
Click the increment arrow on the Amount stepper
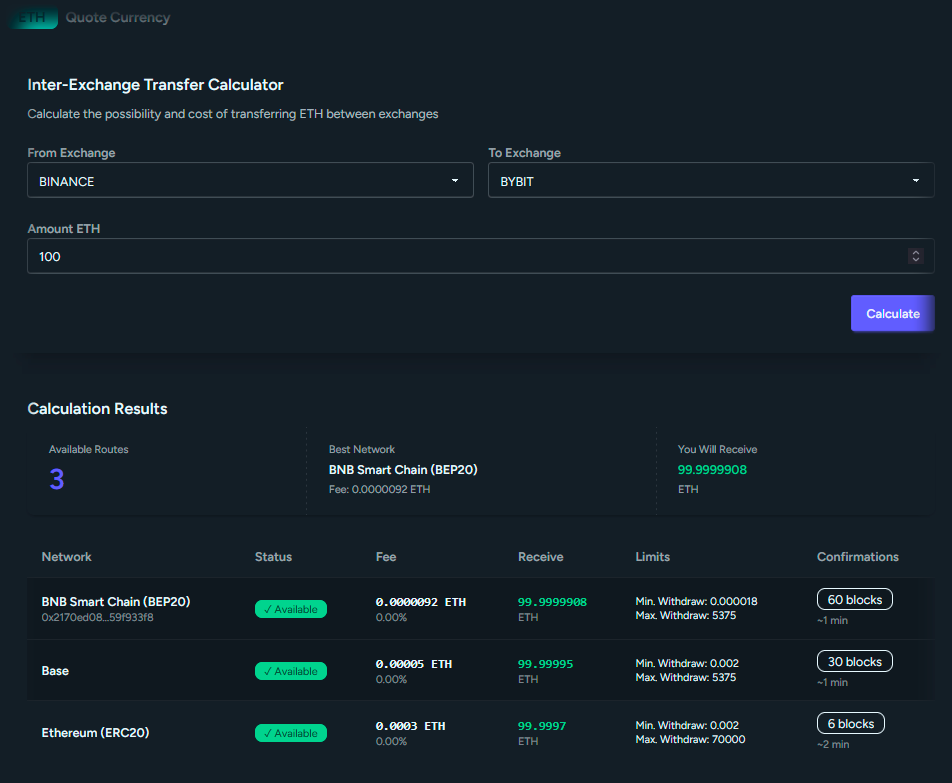click(915, 251)
